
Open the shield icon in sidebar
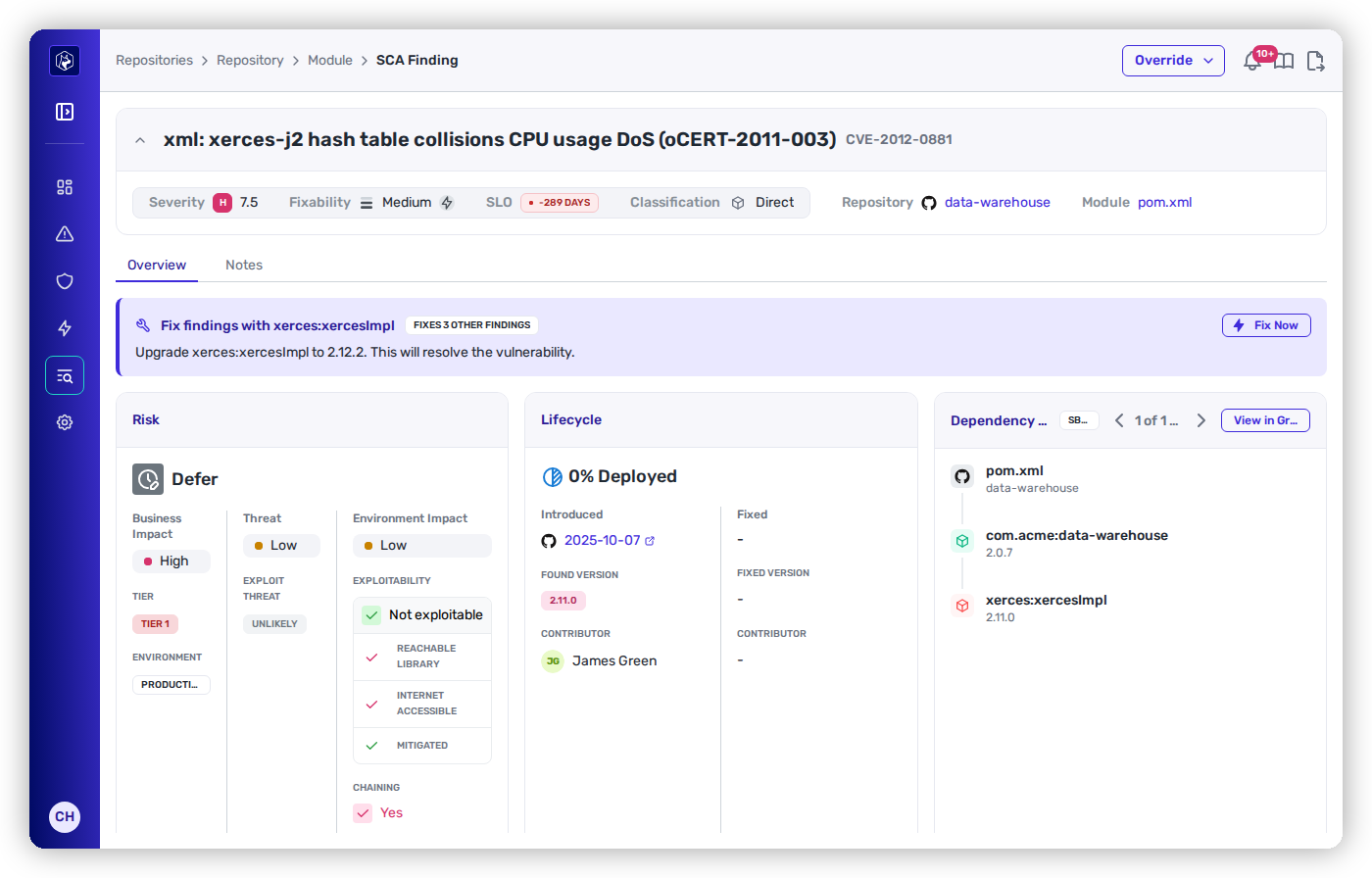pos(65,281)
